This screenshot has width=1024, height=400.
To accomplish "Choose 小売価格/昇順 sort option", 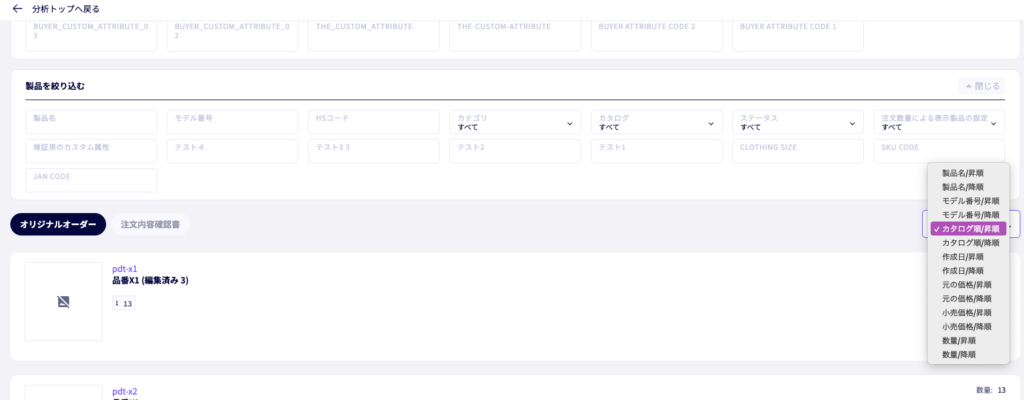I will tap(968, 312).
